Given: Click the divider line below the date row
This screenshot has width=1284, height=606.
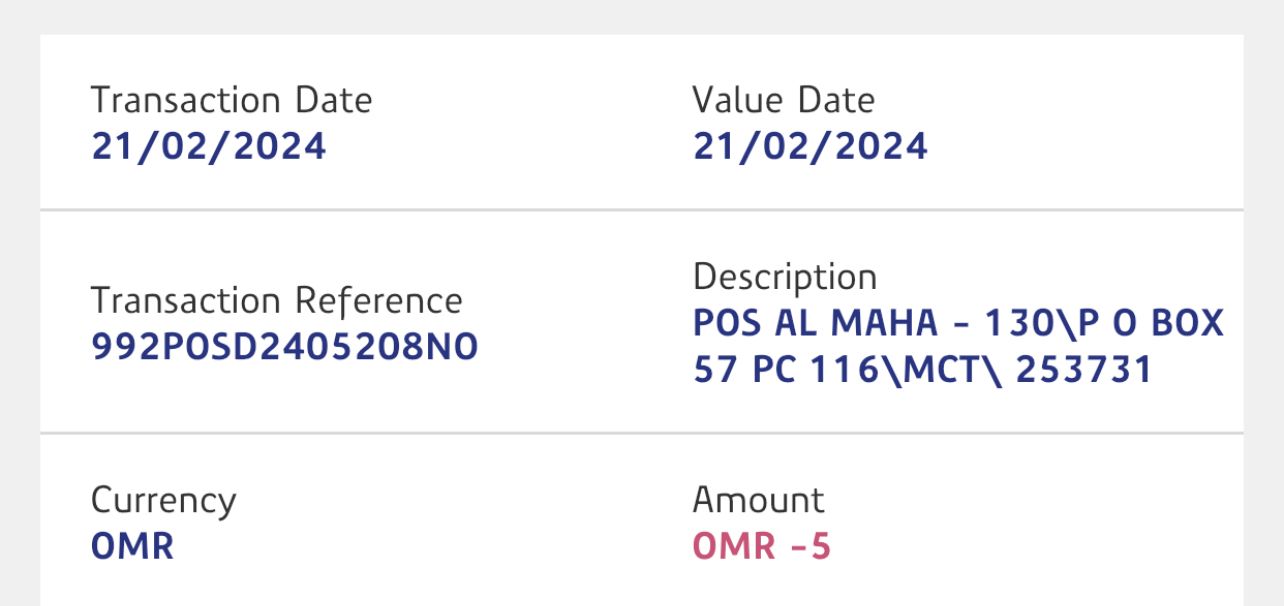Looking at the screenshot, I should point(641,210).
